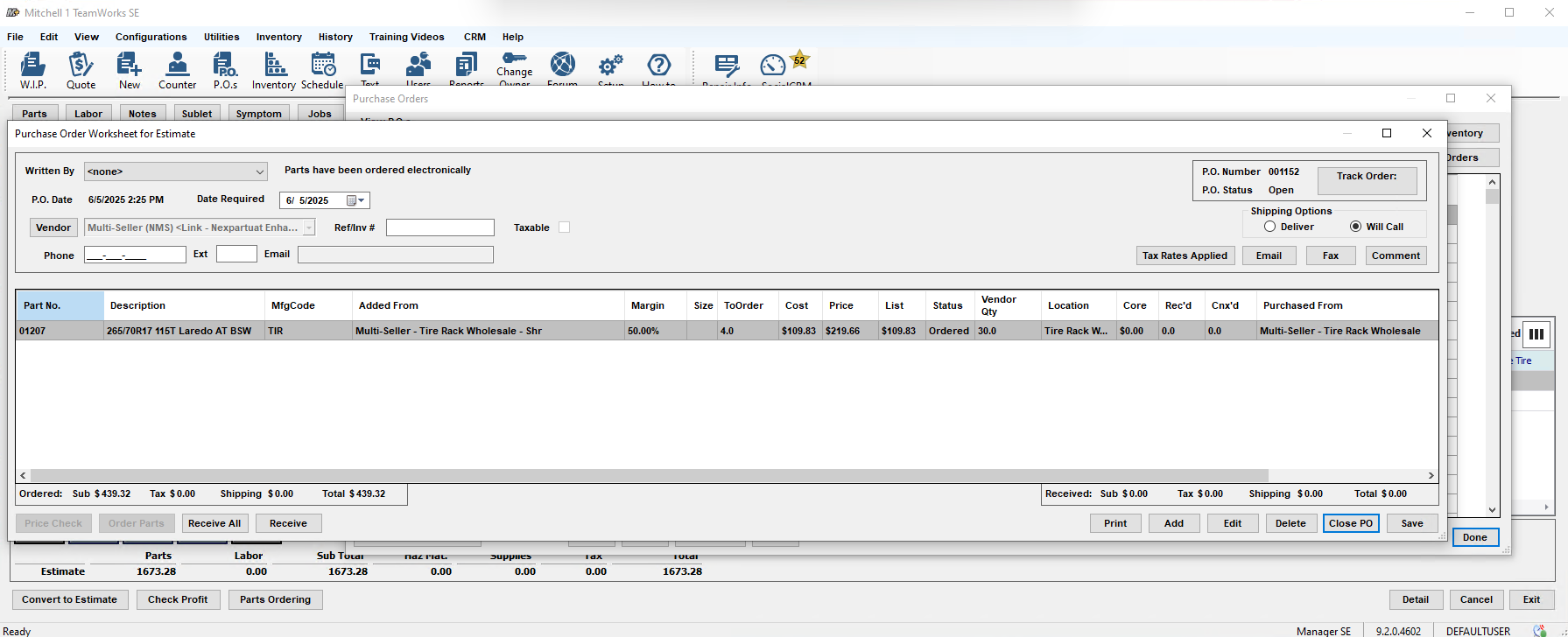Image resolution: width=1568 pixels, height=637 pixels.
Task: Open the Reports toolbar icon
Action: 466,68
